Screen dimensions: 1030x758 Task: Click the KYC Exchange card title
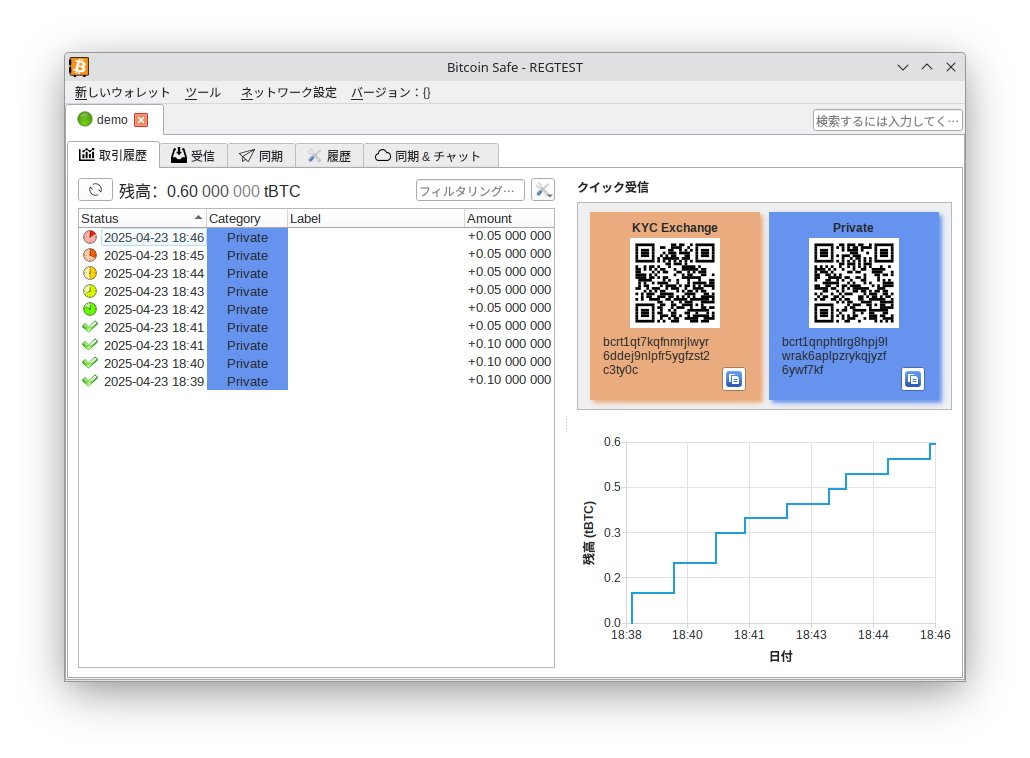point(675,227)
